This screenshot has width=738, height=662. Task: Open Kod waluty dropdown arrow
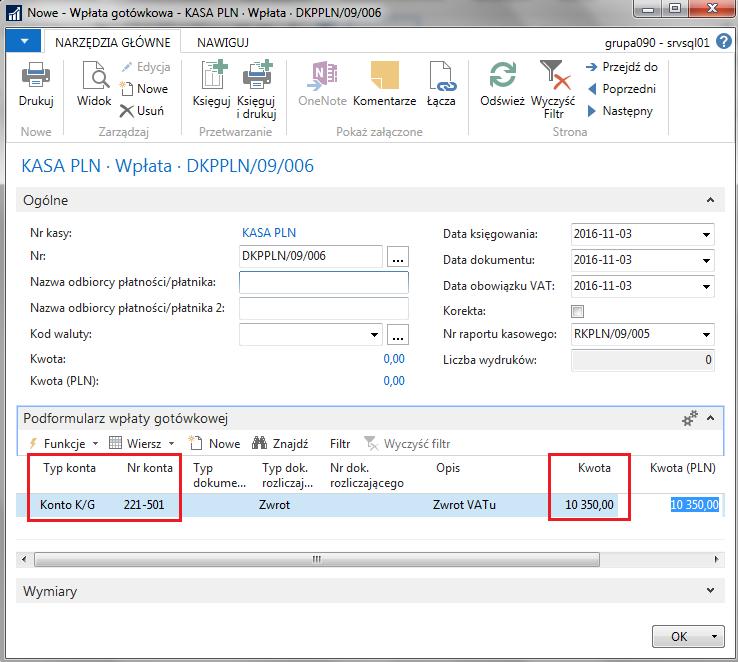(x=374, y=335)
